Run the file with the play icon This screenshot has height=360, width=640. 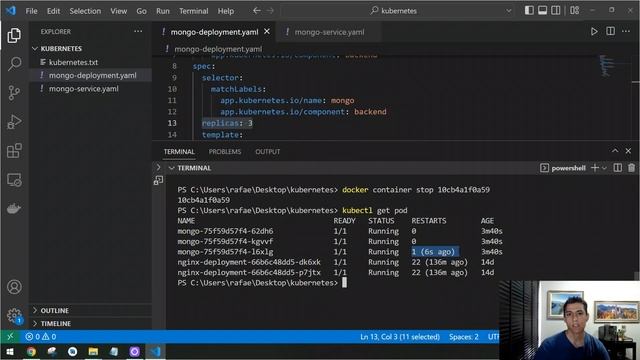click(594, 31)
